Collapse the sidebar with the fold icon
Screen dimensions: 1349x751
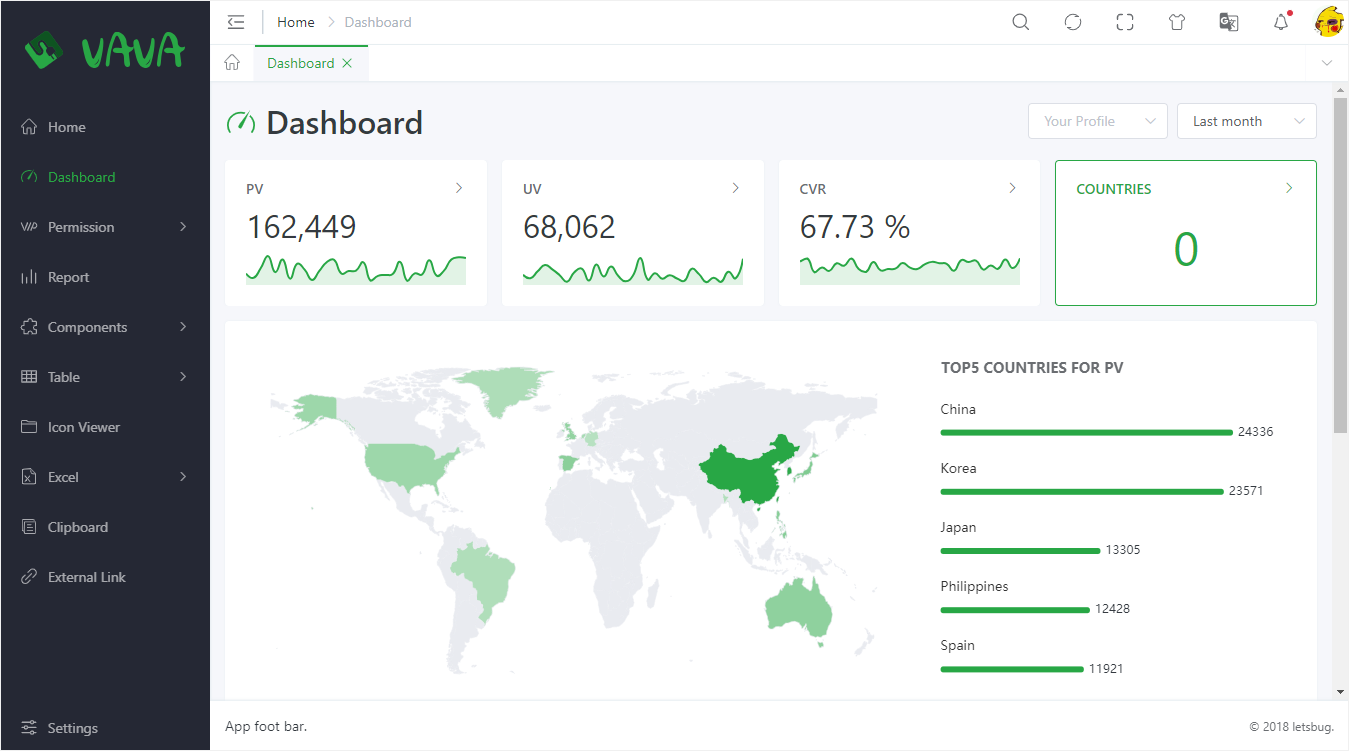pos(236,22)
